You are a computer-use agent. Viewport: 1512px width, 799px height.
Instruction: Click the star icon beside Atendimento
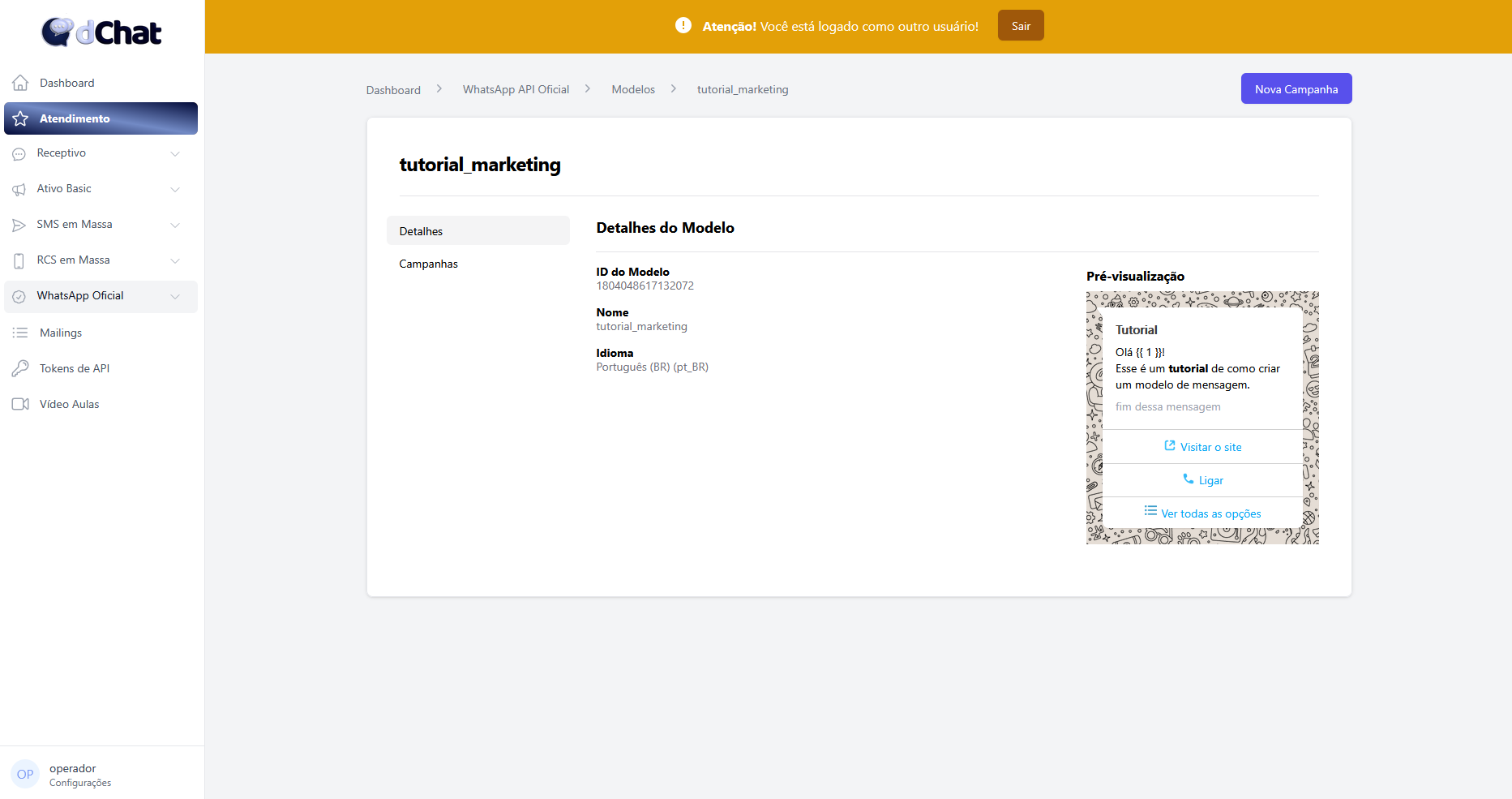coord(20,118)
